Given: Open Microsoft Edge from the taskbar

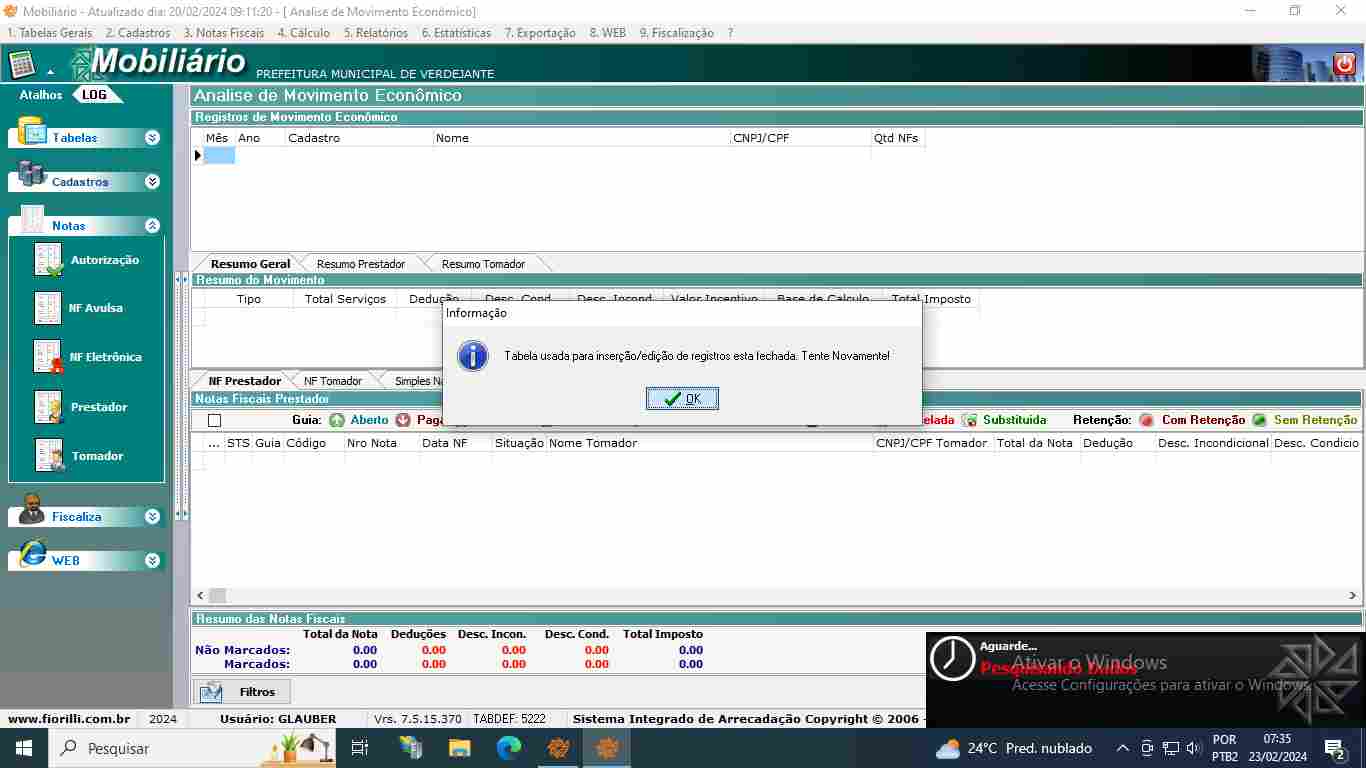Looking at the screenshot, I should tap(509, 748).
